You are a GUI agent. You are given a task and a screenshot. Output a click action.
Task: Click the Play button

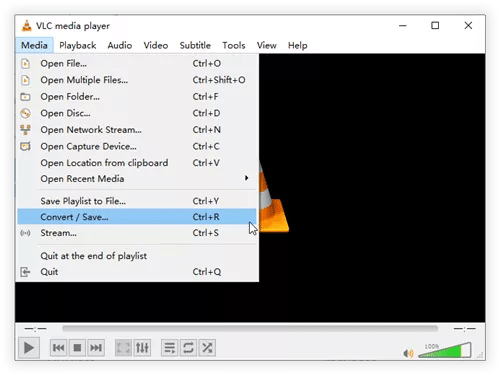coord(29,348)
